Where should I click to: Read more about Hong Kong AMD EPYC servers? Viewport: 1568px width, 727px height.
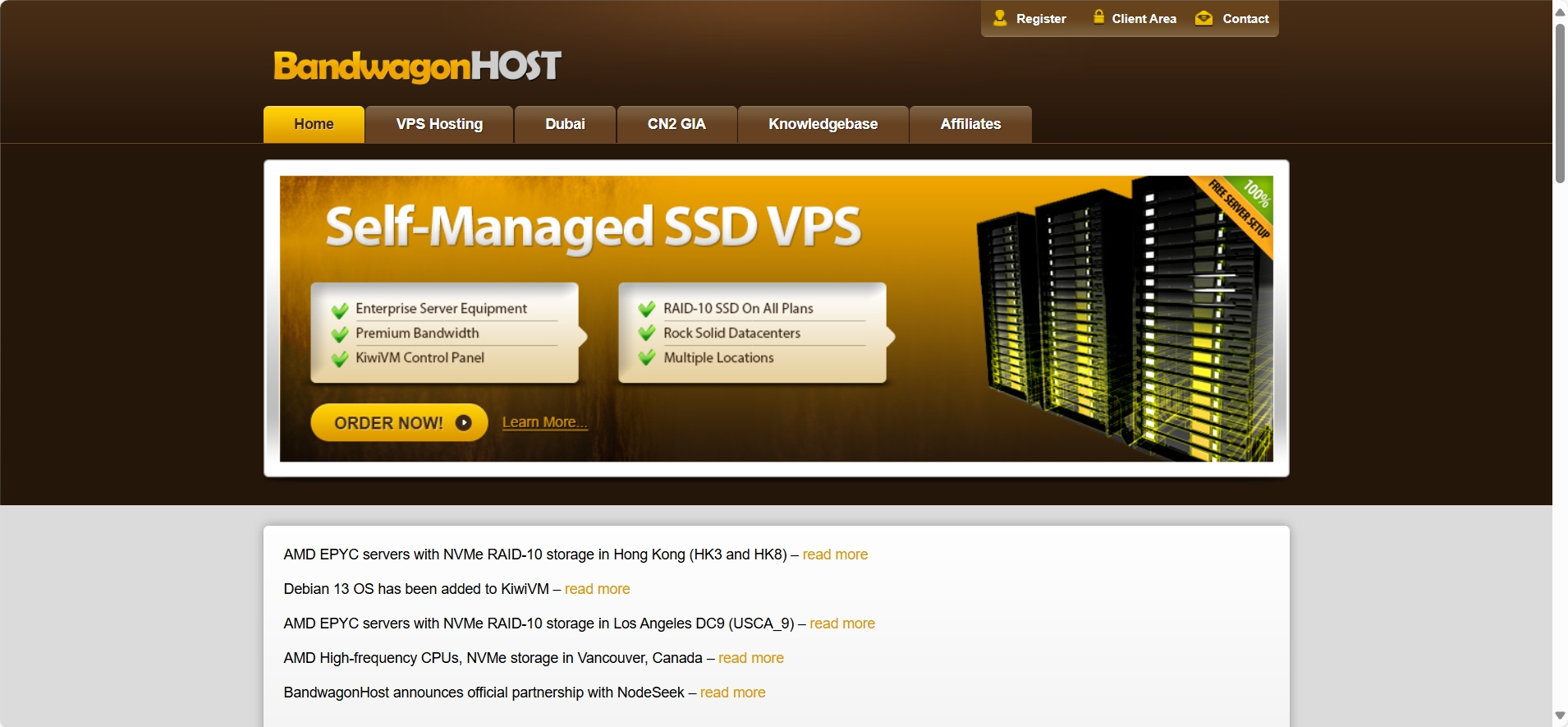coord(835,554)
